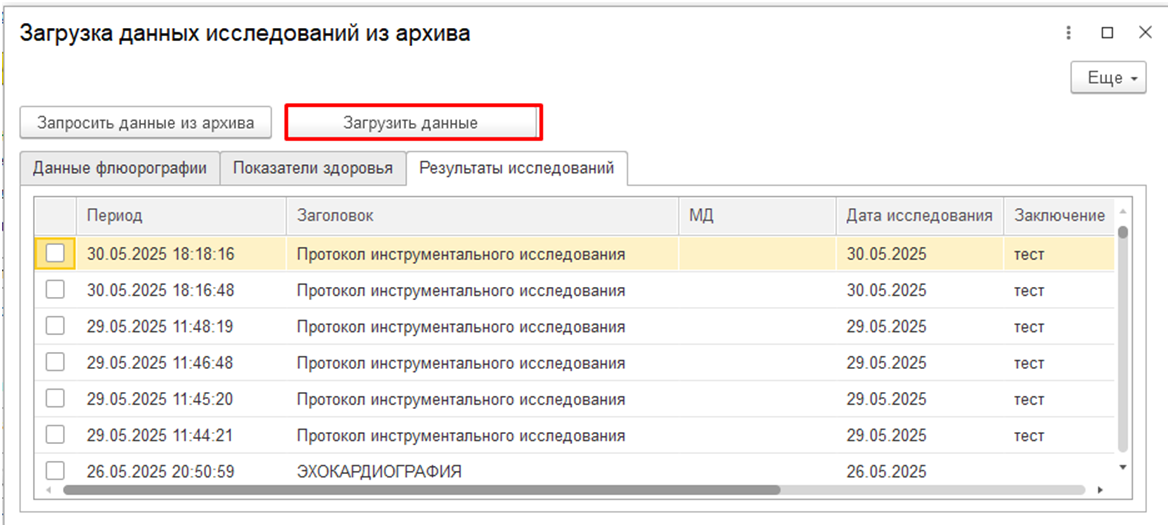Enable checkbox for 29.05.2025 11:48:19 entry
Screen dimensions: 1170x527
tap(56, 326)
